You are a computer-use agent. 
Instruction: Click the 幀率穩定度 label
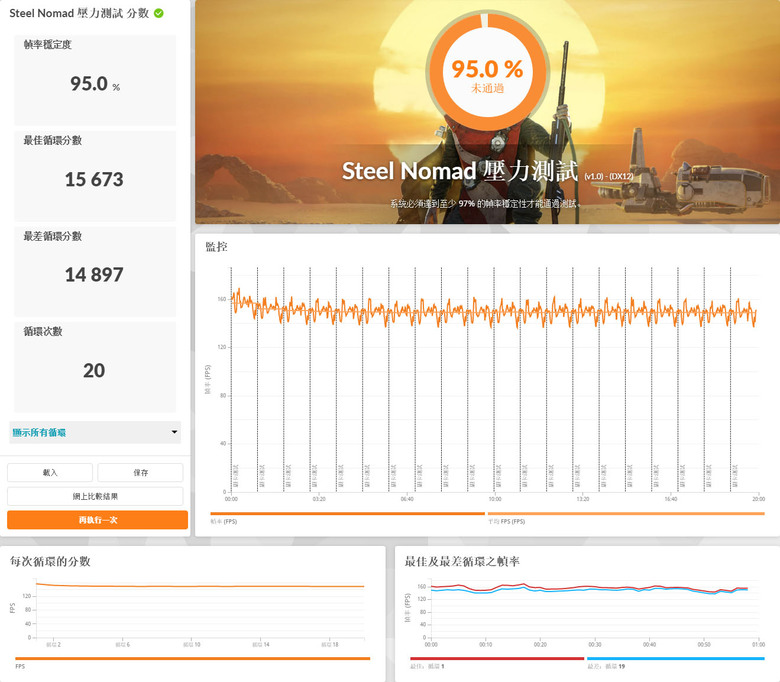click(48, 45)
